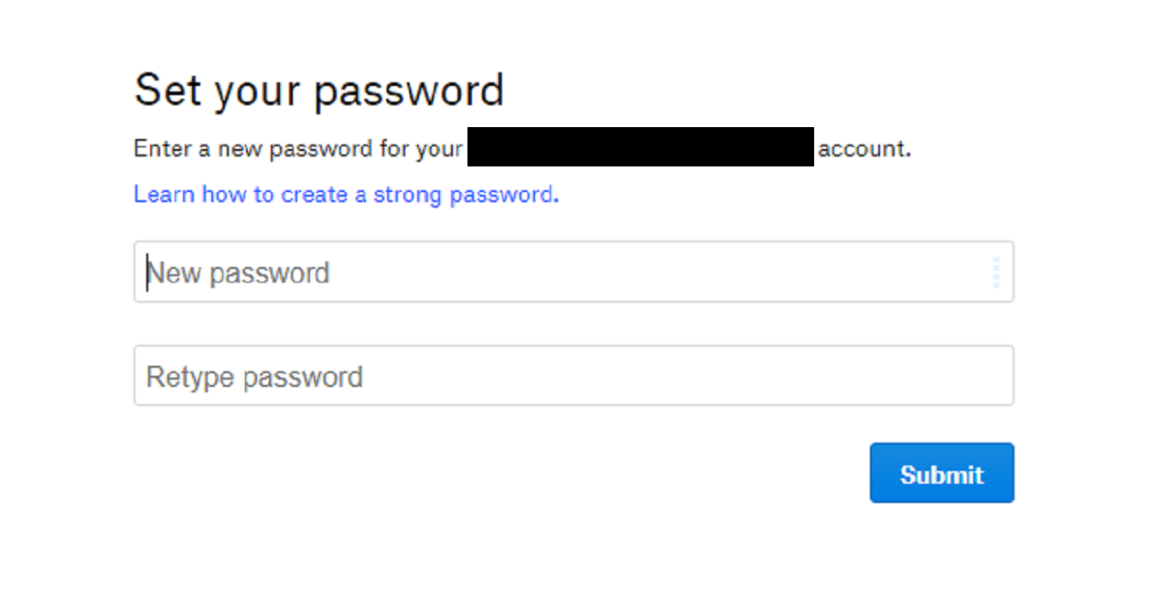Click the "Enter a new password" instruction text
The image size is (1170, 610).
(298, 150)
